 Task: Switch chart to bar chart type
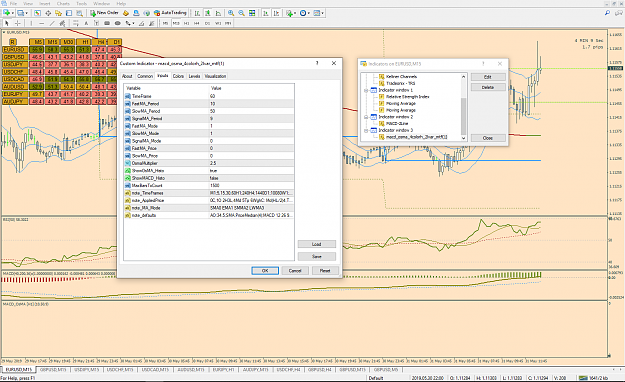tap(197, 13)
